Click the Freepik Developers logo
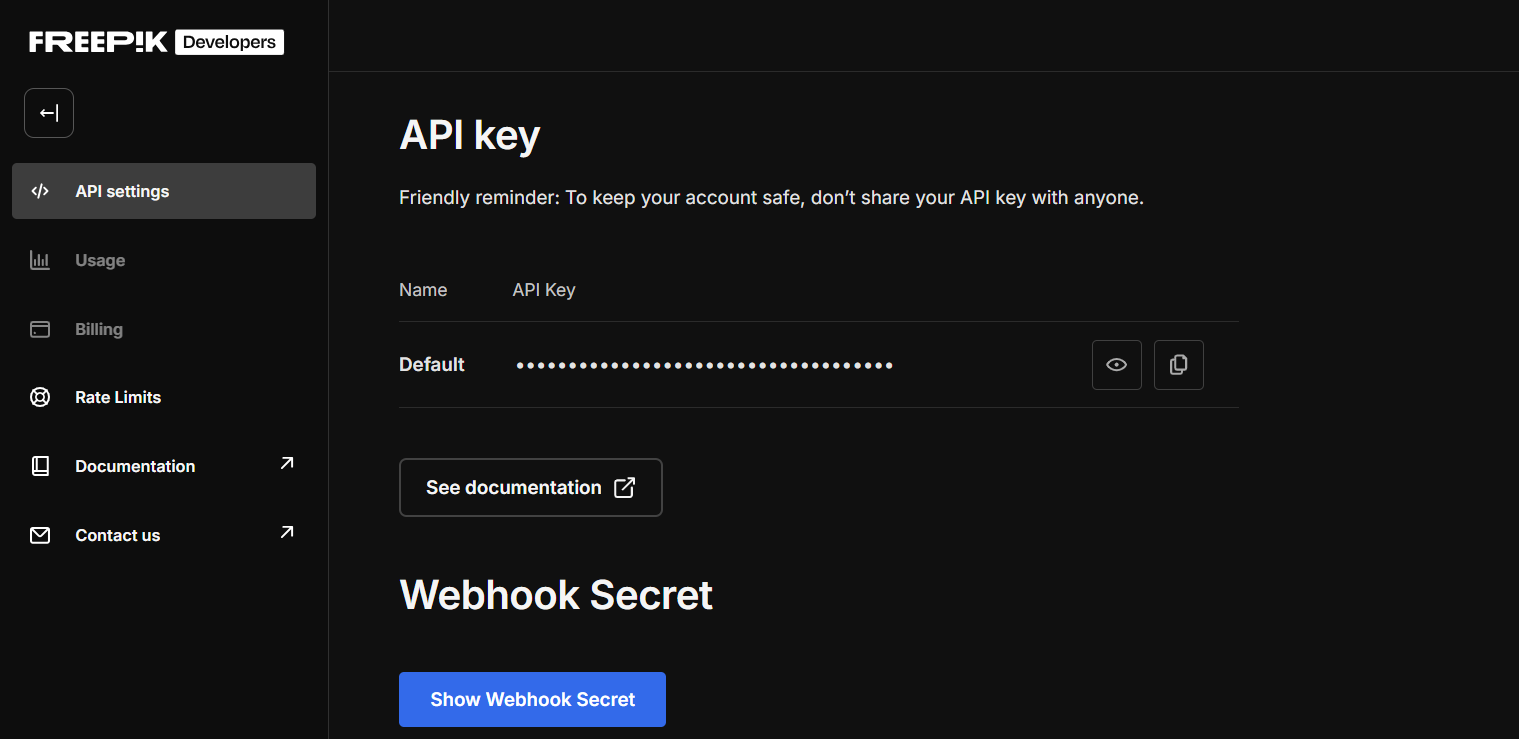 (154, 41)
